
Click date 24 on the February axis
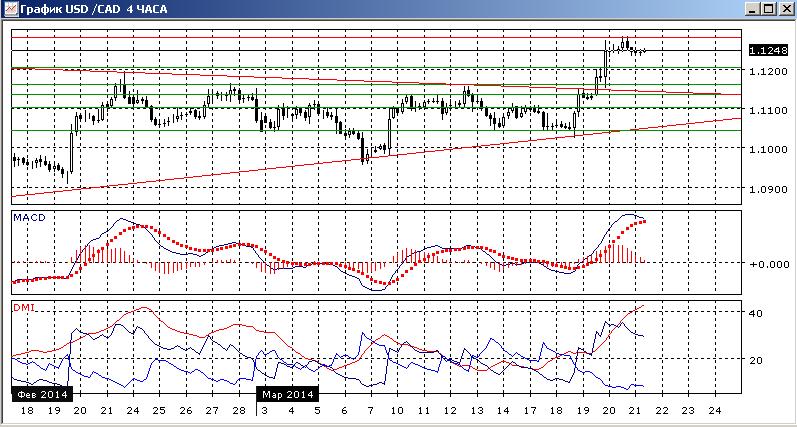[x=134, y=411]
